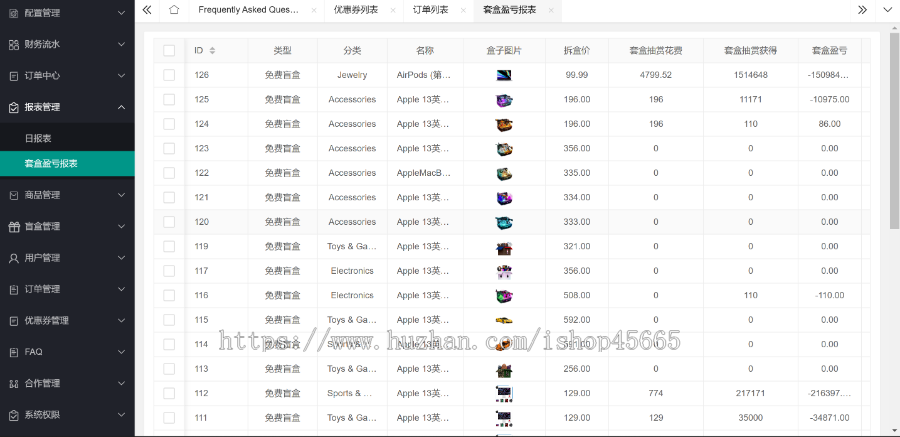This screenshot has height=437, width=900.
Task: Switch to the 订单列表 tab
Action: (430, 10)
